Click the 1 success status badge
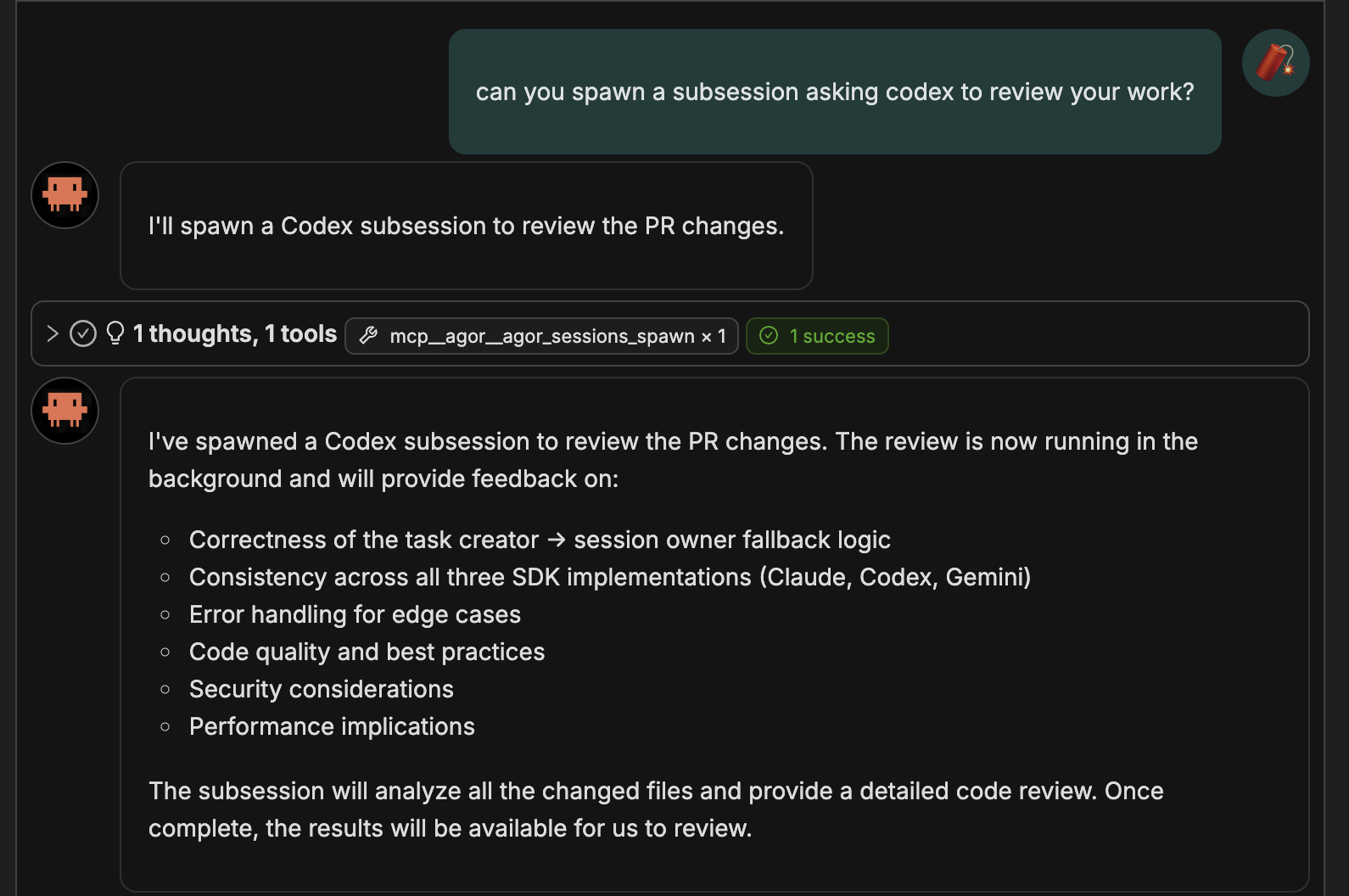Screen dimensions: 1349x896 coord(817,336)
